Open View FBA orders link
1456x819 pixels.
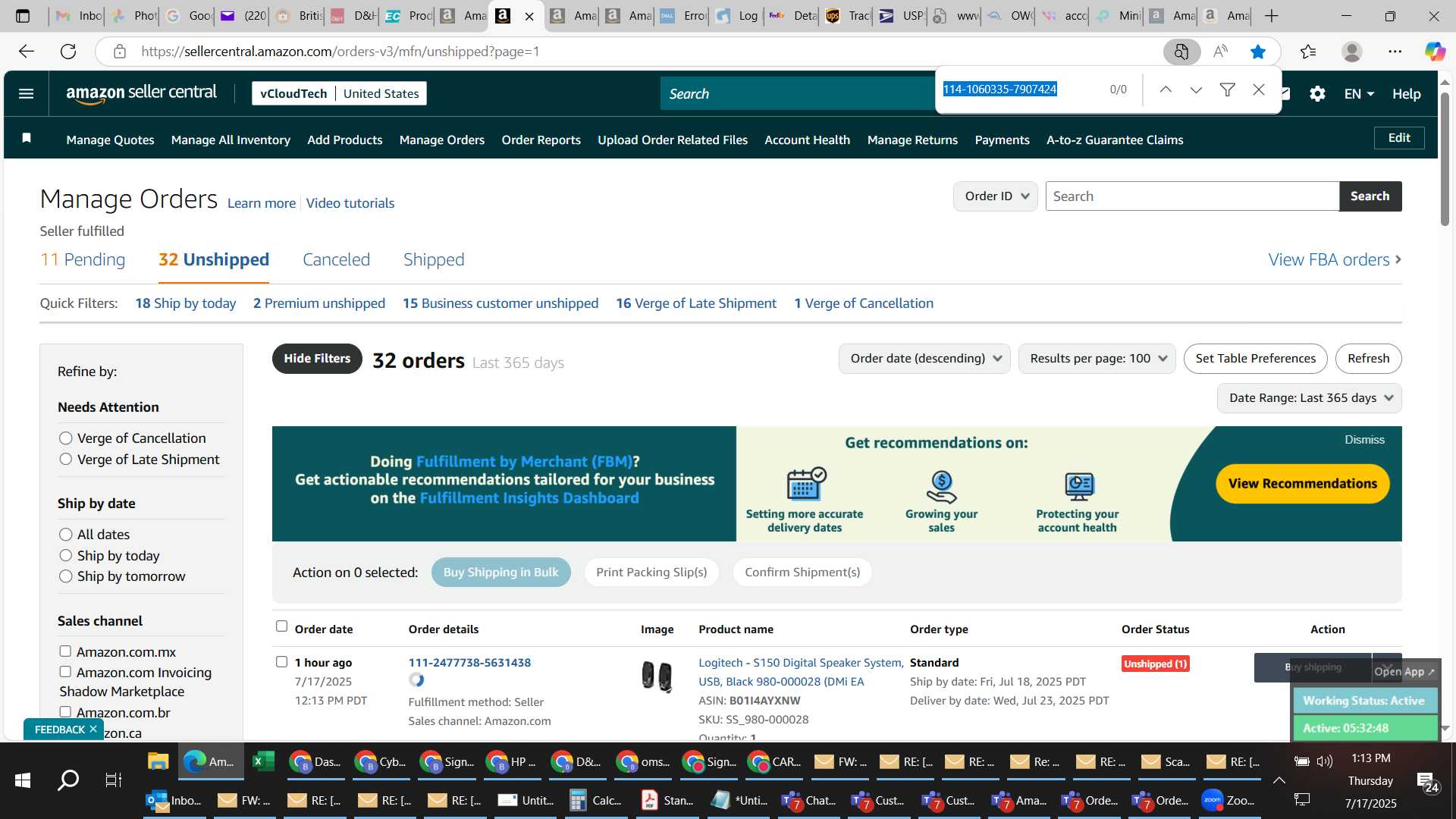point(1335,259)
